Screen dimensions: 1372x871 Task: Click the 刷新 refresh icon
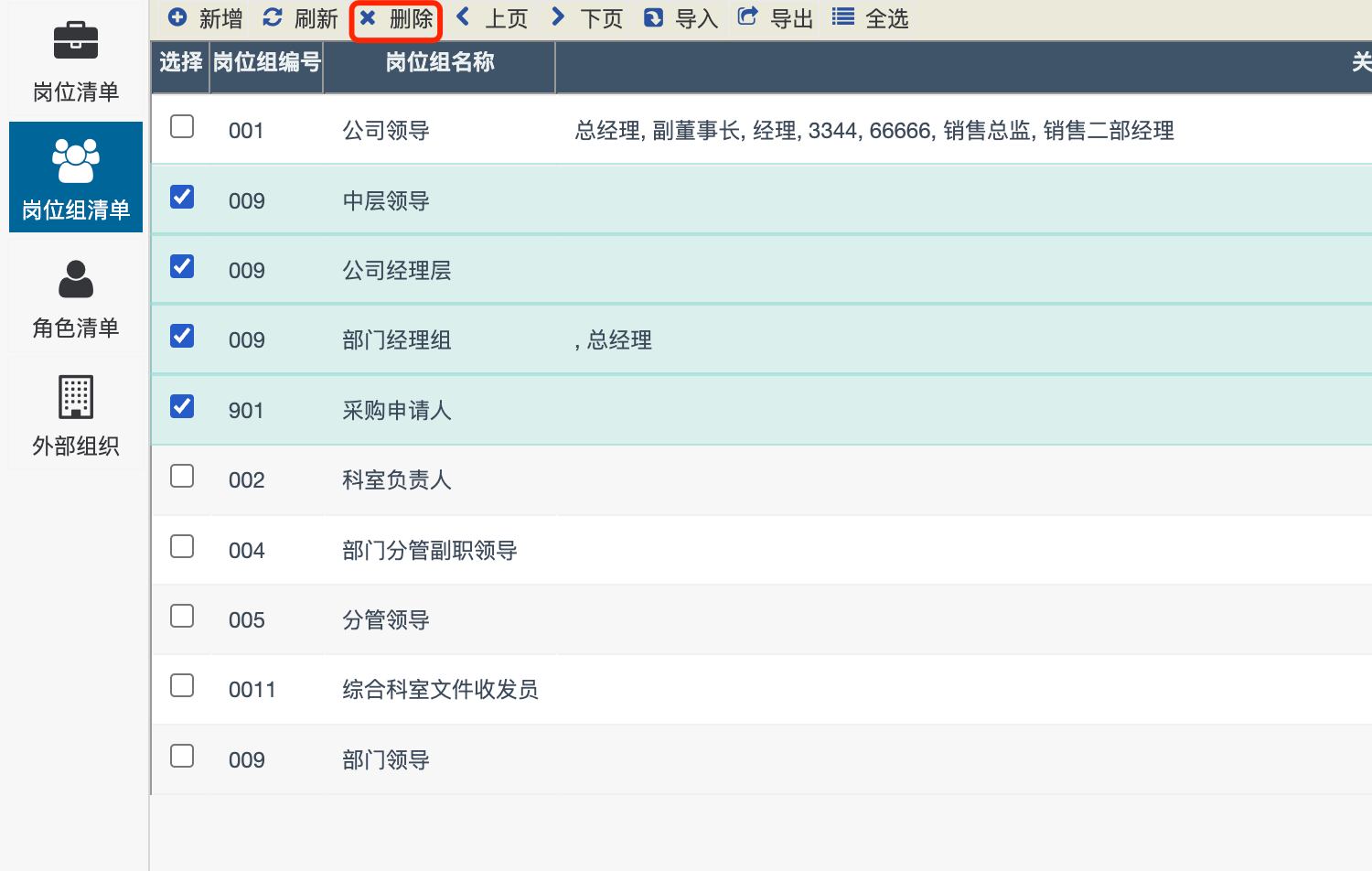tap(273, 17)
